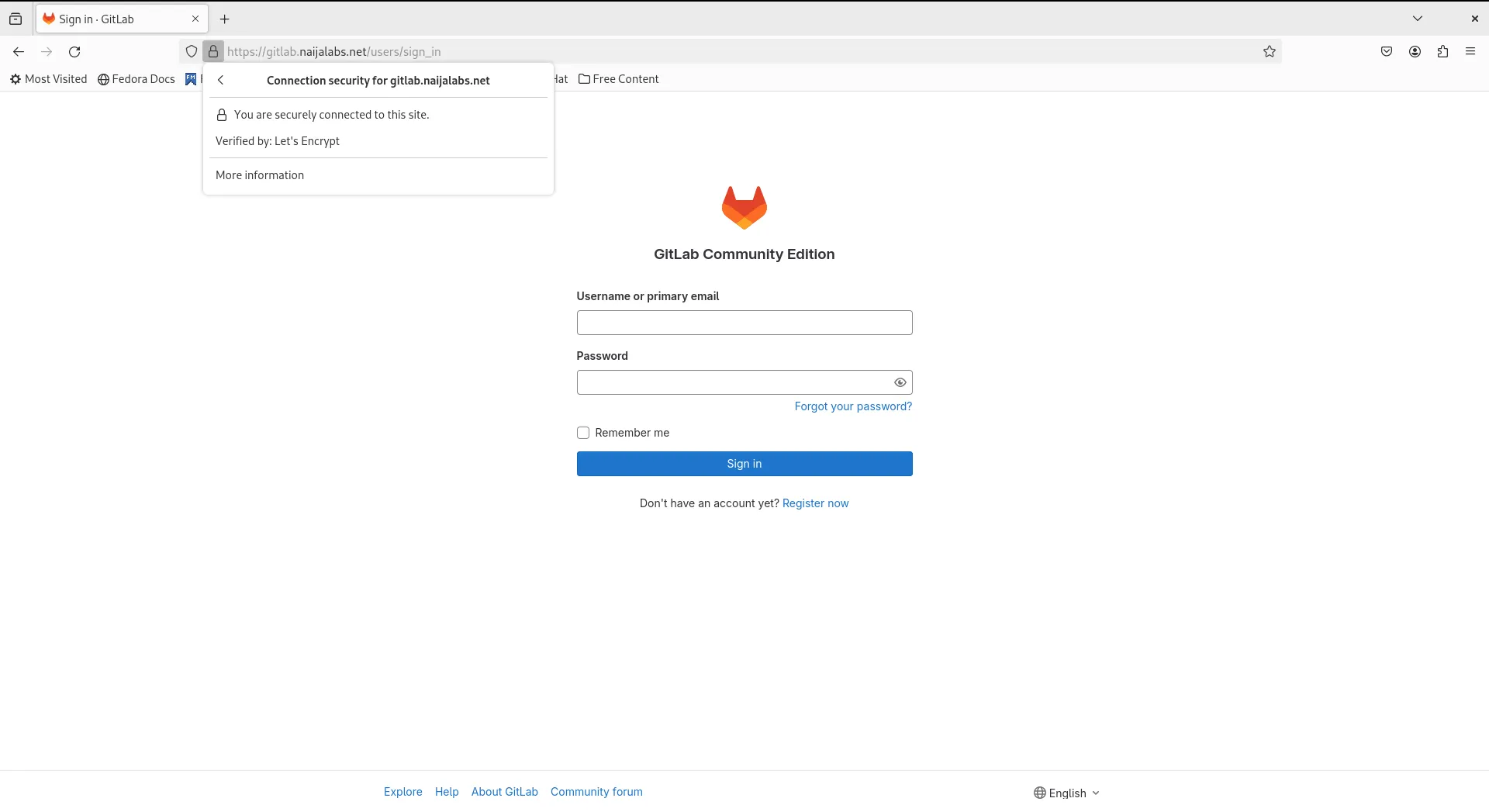Close the browser window
Screen dimensions: 1489x812
(1475, 19)
